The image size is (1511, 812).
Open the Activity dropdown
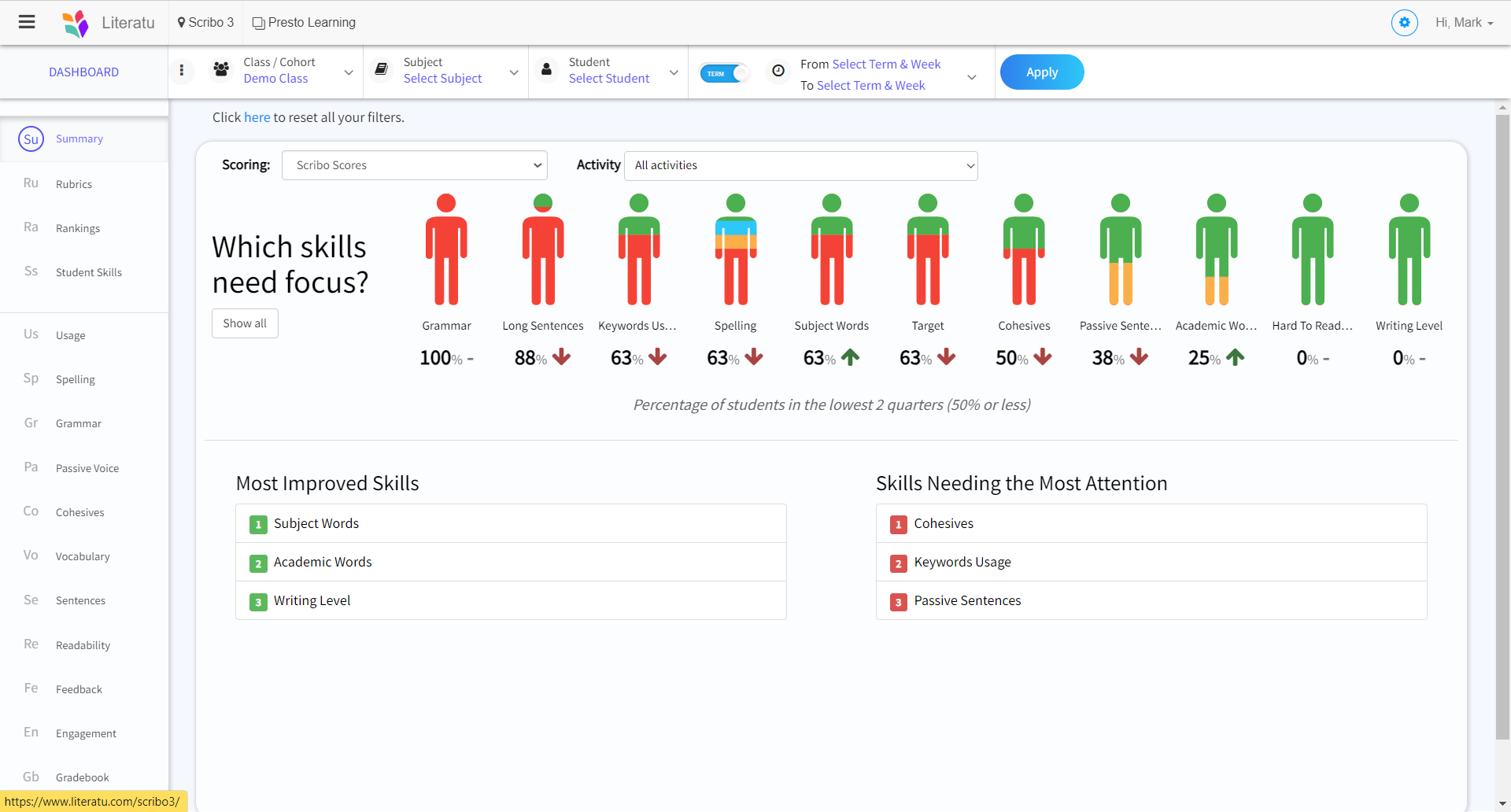tap(800, 165)
